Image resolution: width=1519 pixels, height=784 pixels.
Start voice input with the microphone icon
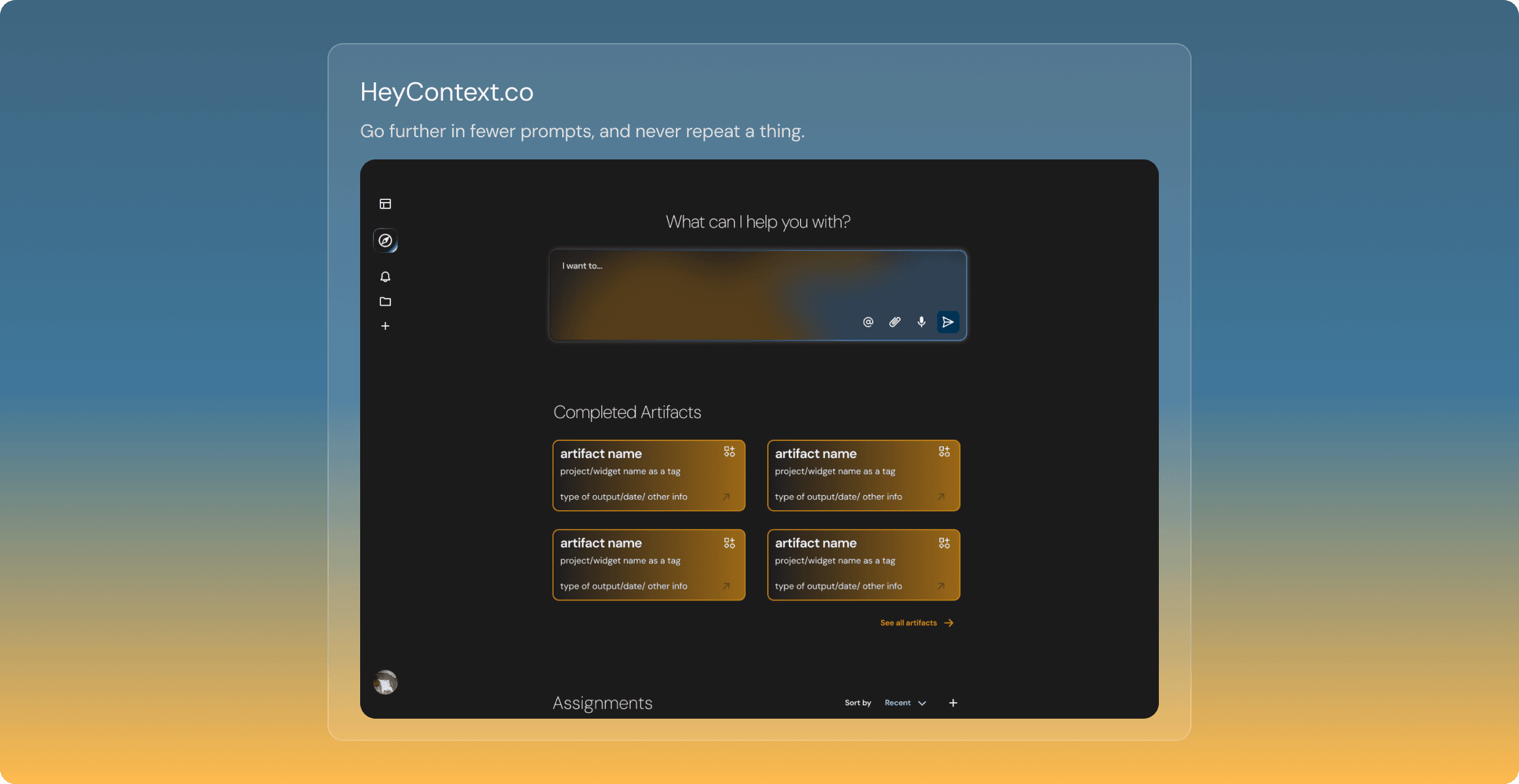click(921, 321)
